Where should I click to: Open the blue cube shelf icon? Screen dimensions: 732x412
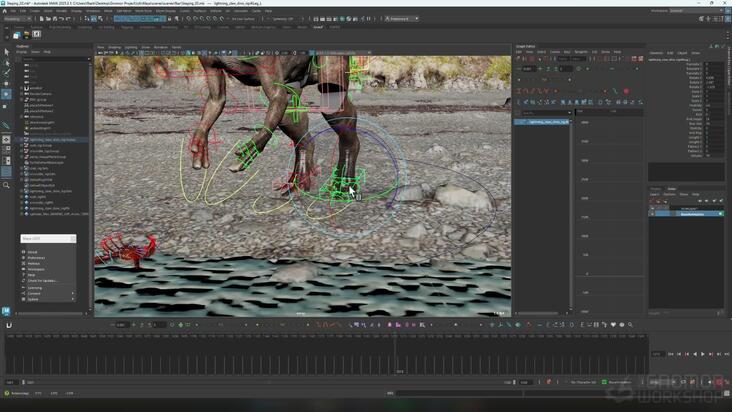tap(17, 35)
